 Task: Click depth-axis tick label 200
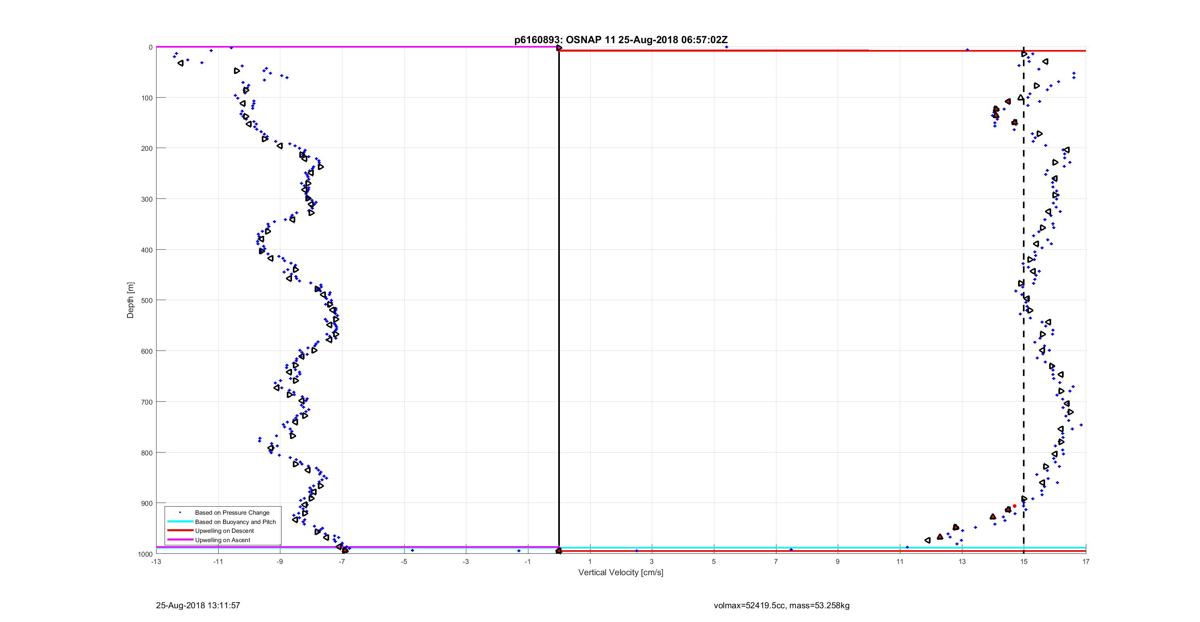click(x=146, y=148)
